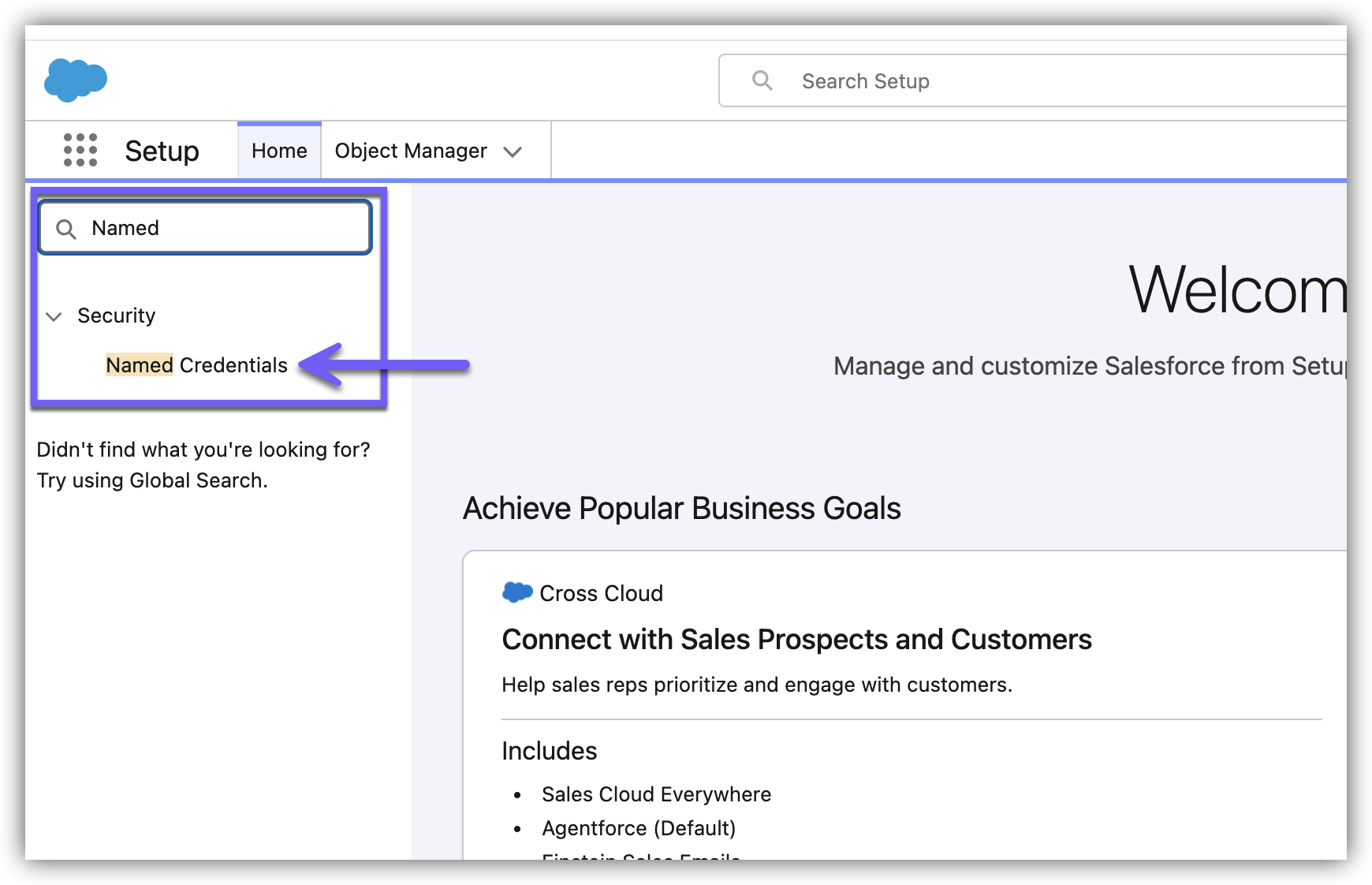Click the Salesforce cloud logo
The image size is (1372, 885).
pos(76,80)
